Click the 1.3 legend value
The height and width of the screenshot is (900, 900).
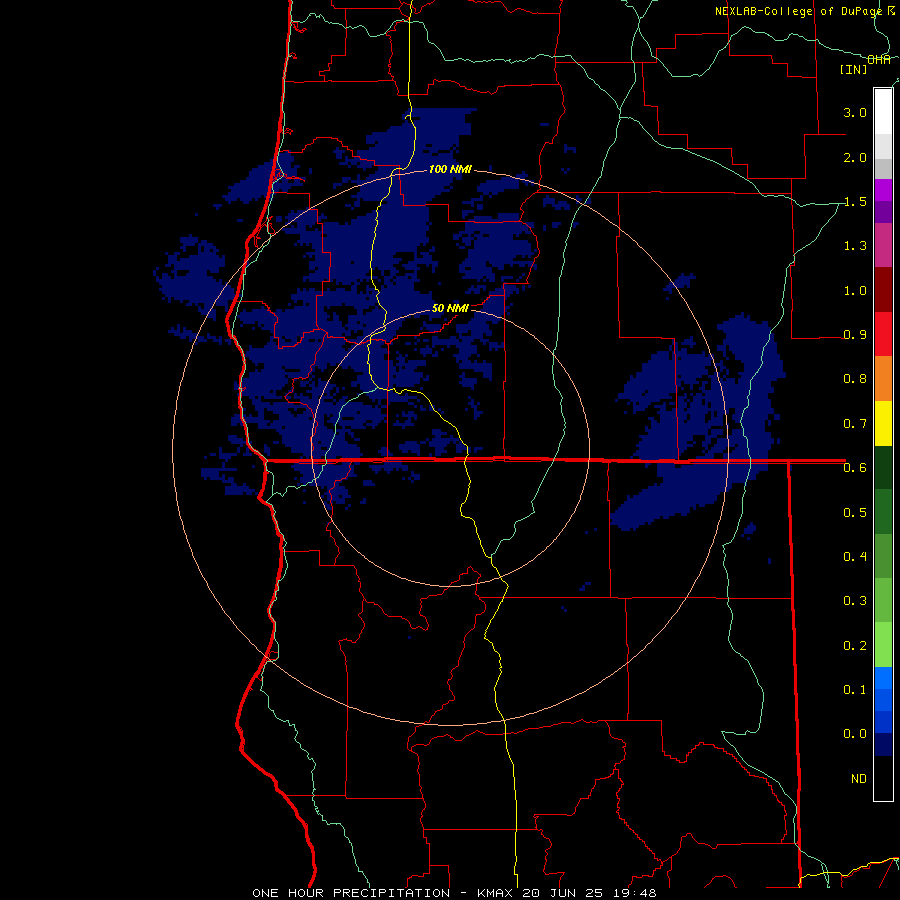855,246
